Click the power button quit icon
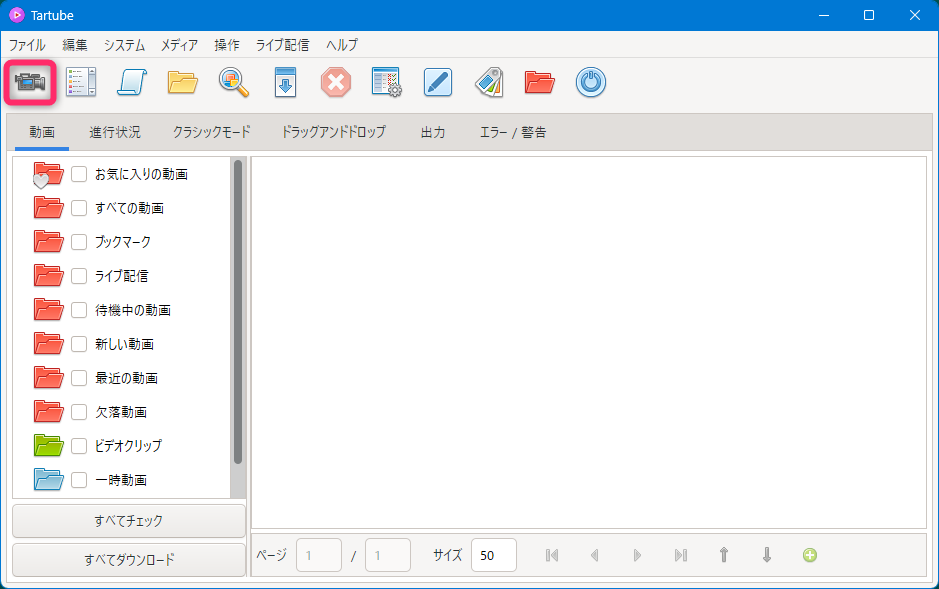This screenshot has width=939, height=589. point(591,82)
